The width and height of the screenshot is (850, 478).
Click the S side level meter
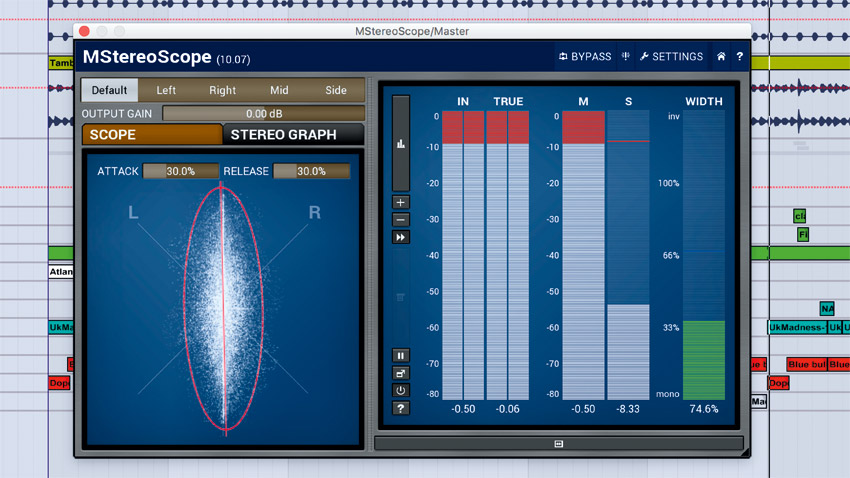[628, 255]
